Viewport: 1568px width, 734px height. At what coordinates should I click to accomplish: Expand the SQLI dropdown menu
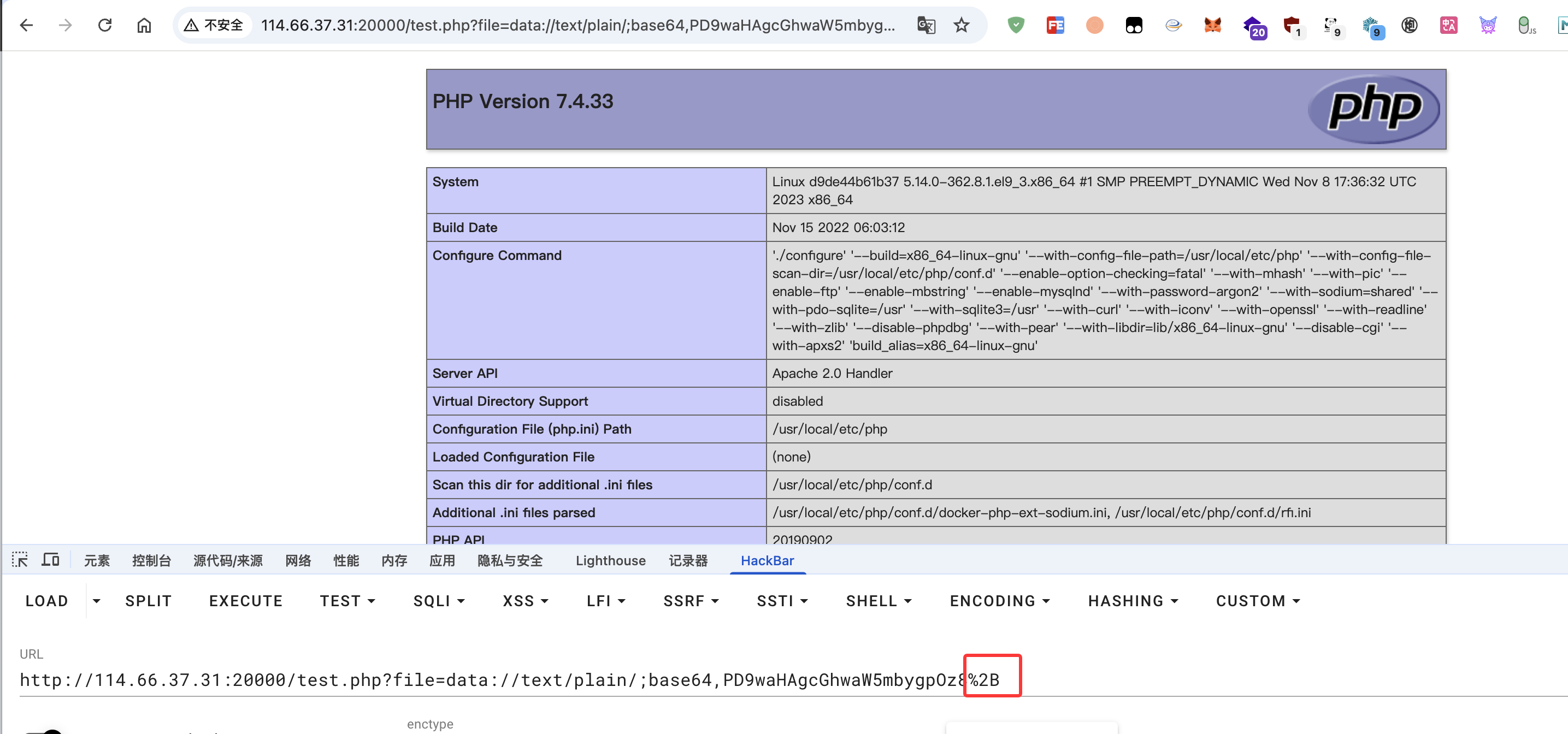(439, 601)
